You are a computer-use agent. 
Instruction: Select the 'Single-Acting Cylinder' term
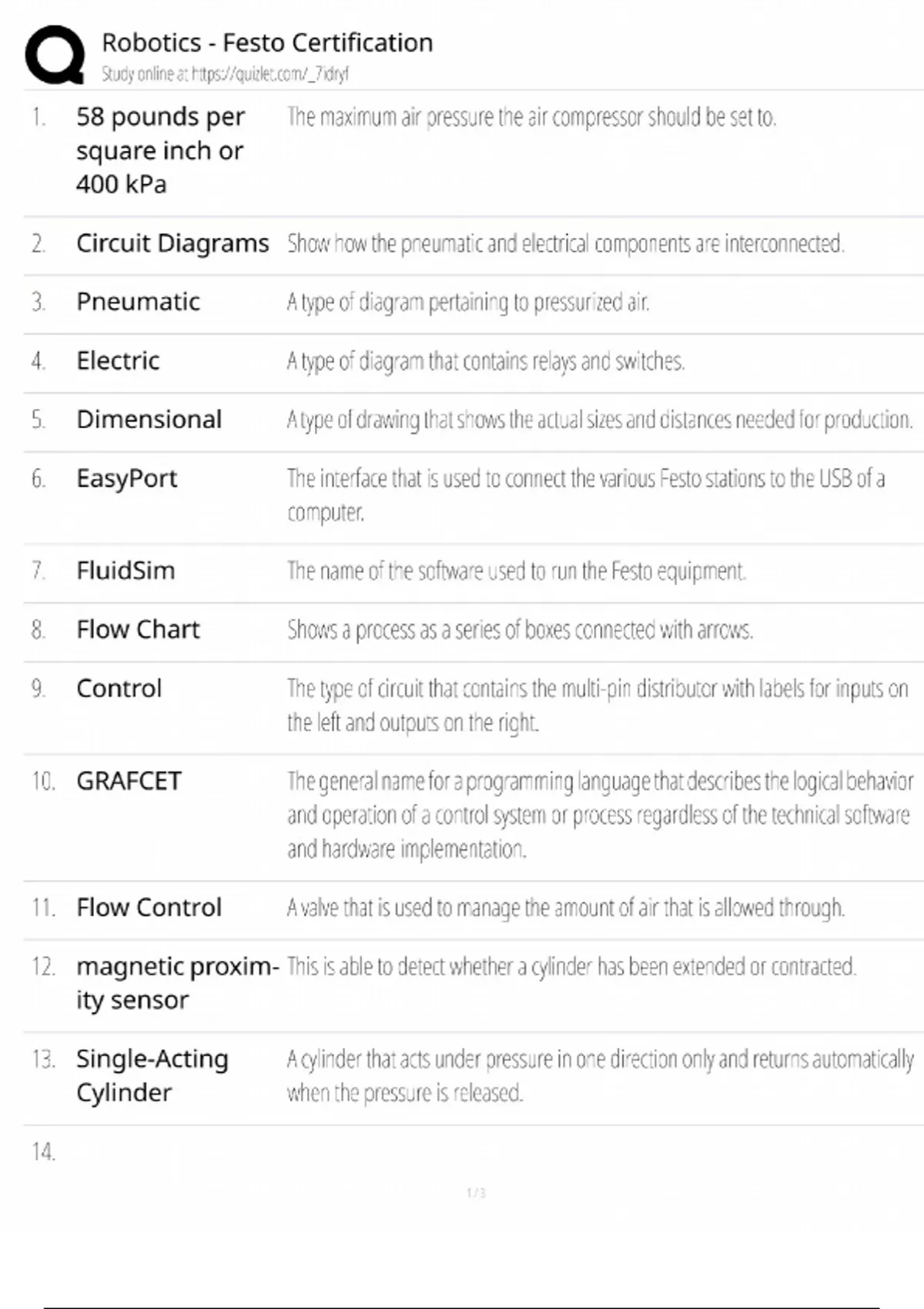(x=152, y=1075)
